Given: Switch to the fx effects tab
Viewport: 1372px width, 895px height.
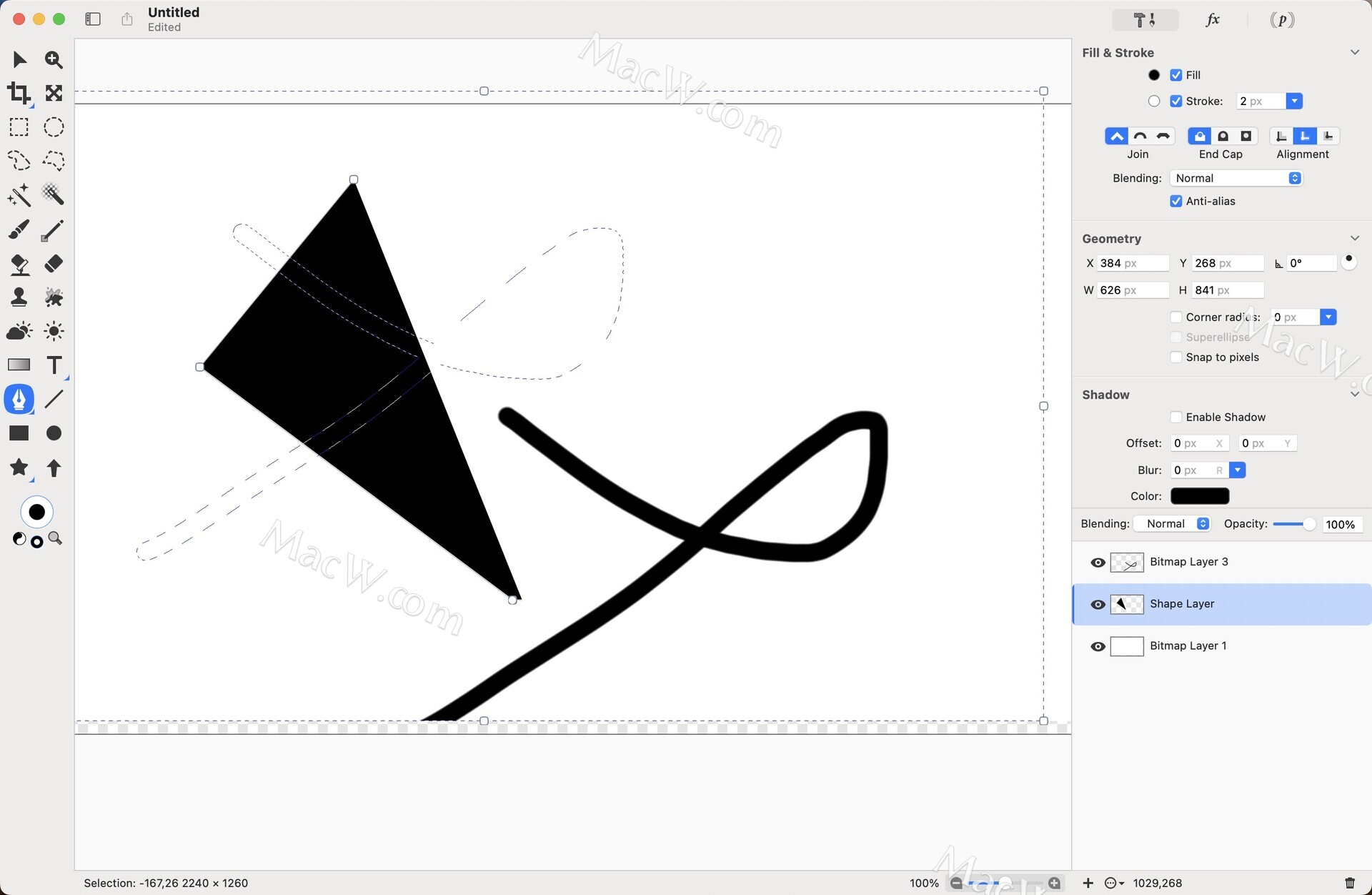Looking at the screenshot, I should click(x=1212, y=19).
